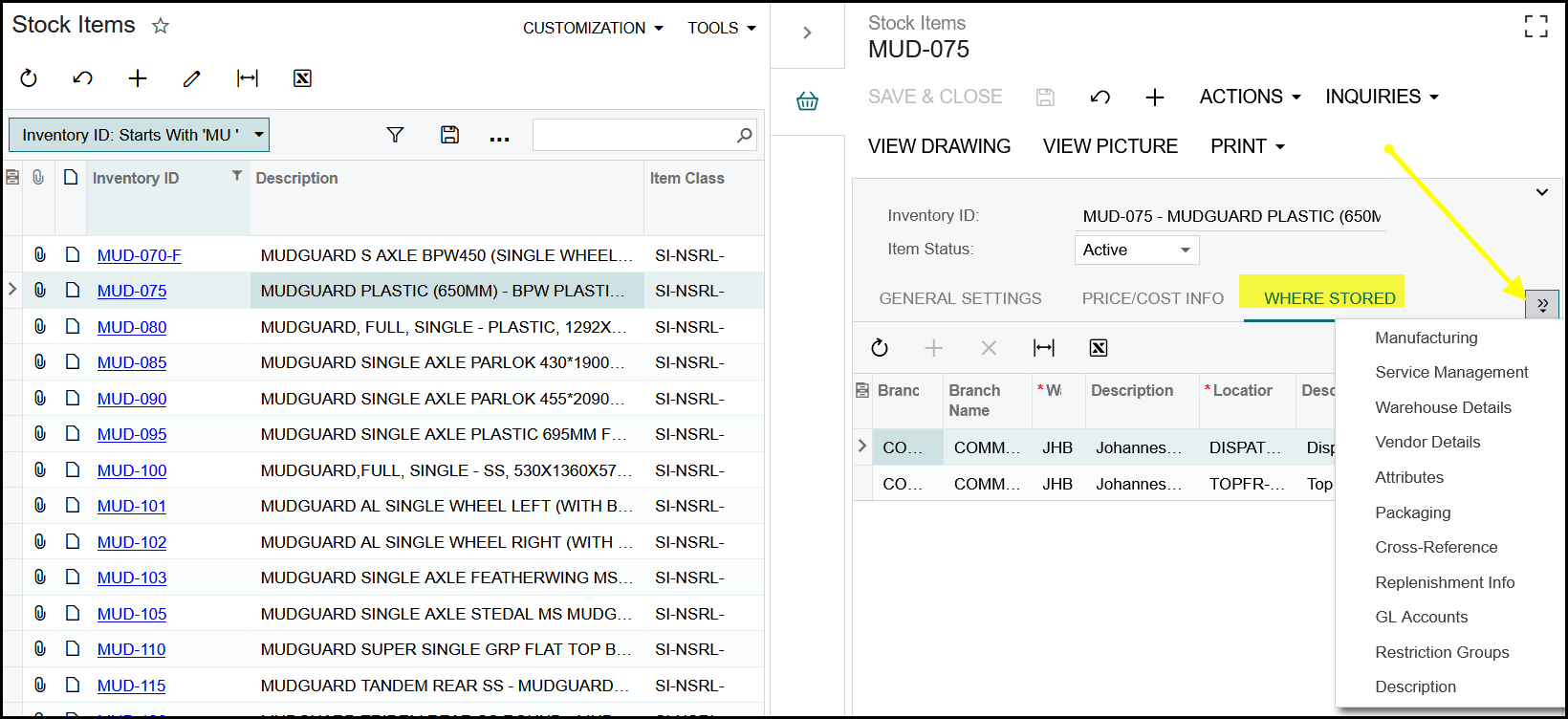Choose GL Accounts in the overflow menu
The image size is (1568, 719).
(x=1421, y=617)
